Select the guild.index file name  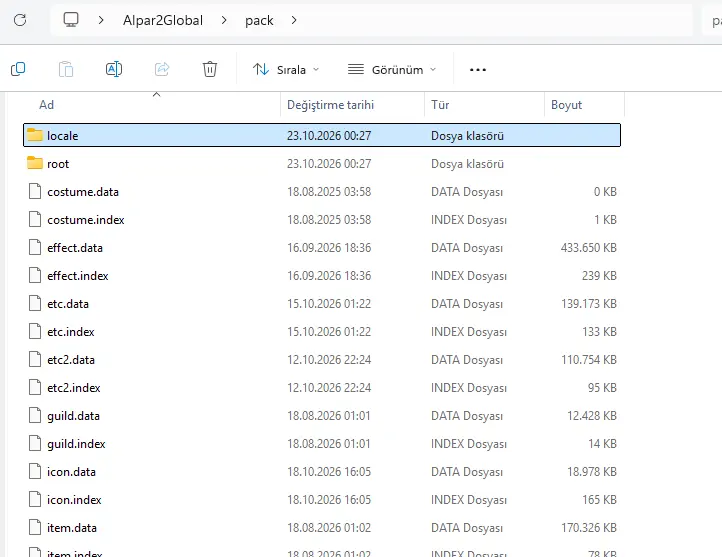click(76, 444)
